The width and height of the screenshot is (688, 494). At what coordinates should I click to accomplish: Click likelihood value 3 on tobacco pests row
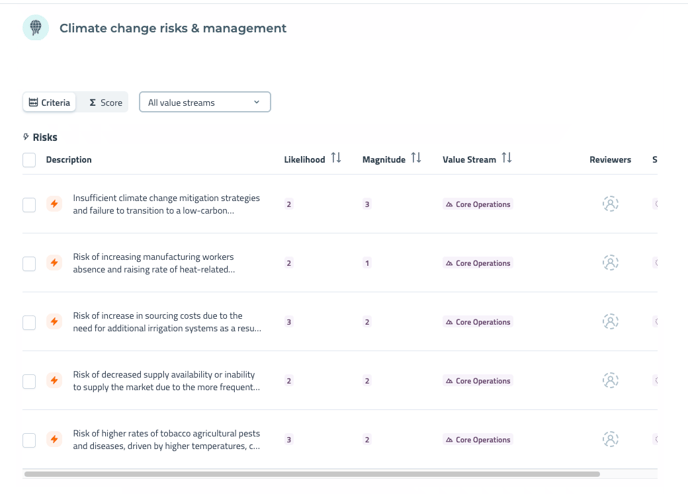[x=289, y=440]
